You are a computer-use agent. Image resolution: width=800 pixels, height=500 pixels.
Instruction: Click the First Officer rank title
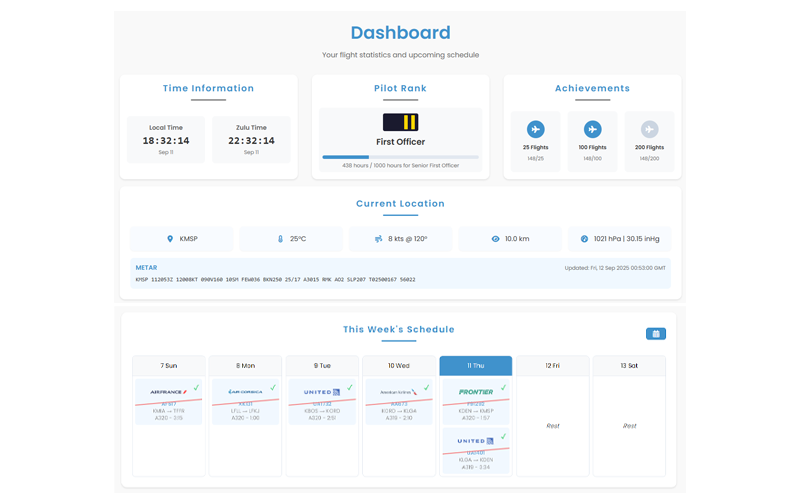pos(401,142)
